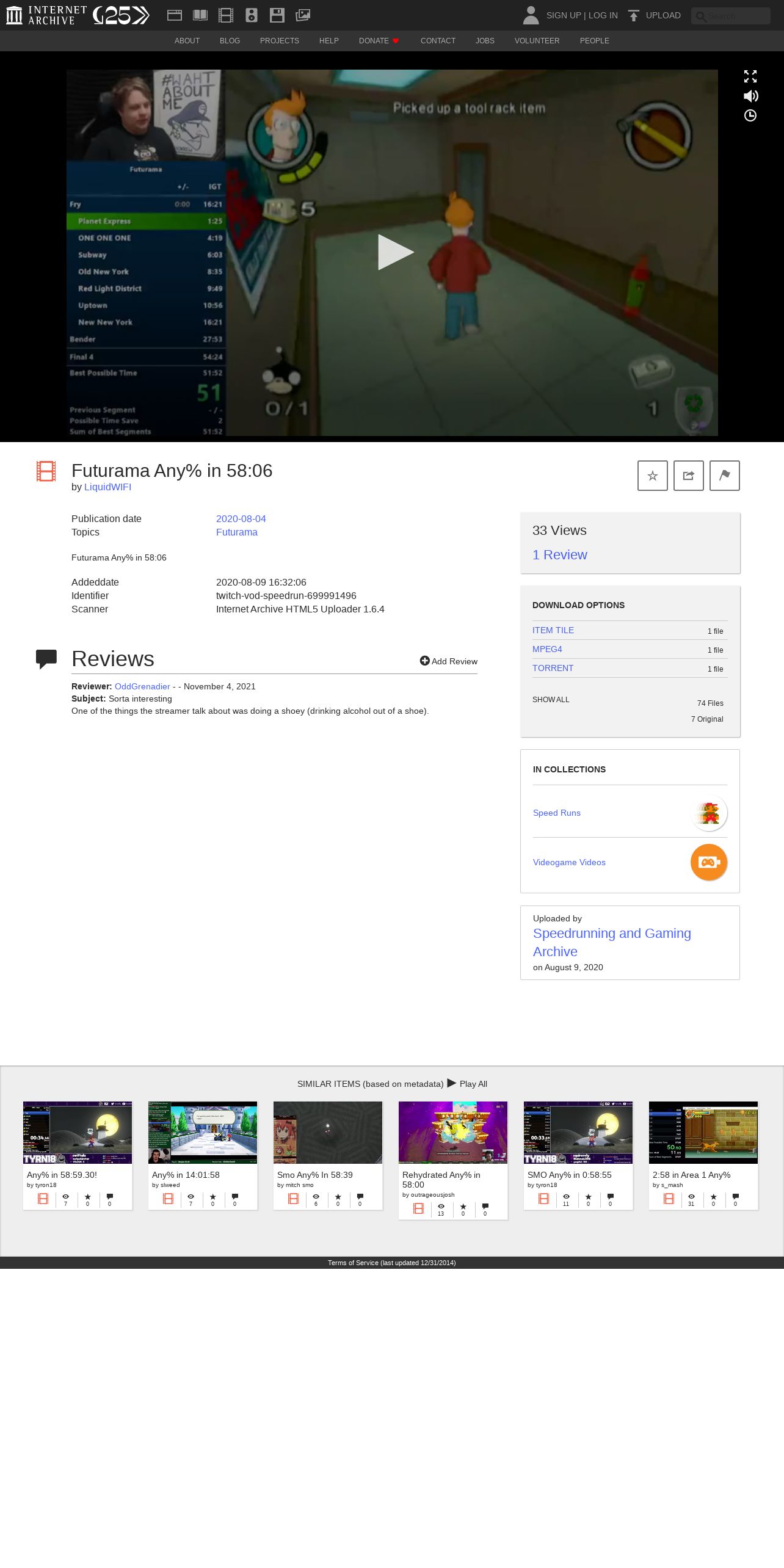Image resolution: width=784 pixels, height=1568 pixels.
Task: Click the Upload arrow icon
Action: click(x=634, y=15)
